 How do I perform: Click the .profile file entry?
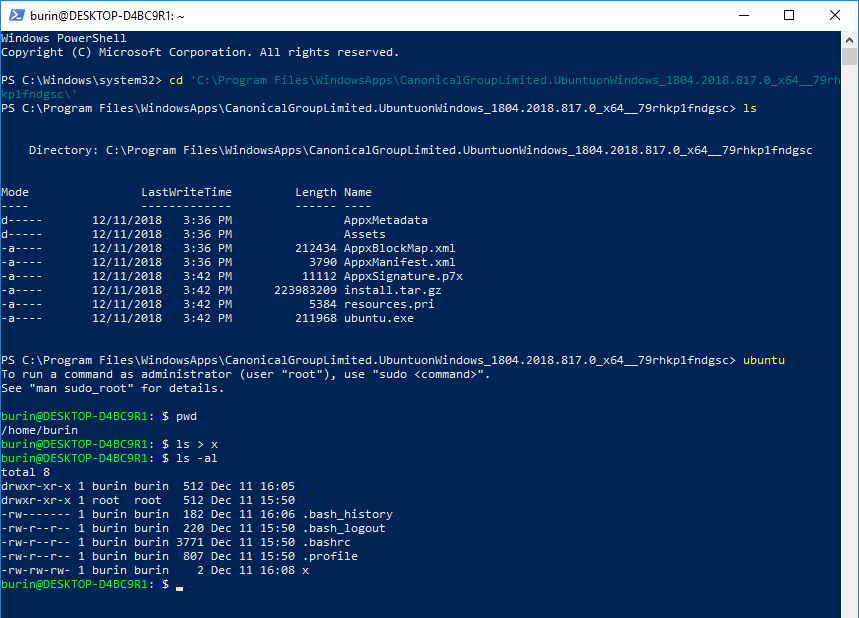coord(329,556)
